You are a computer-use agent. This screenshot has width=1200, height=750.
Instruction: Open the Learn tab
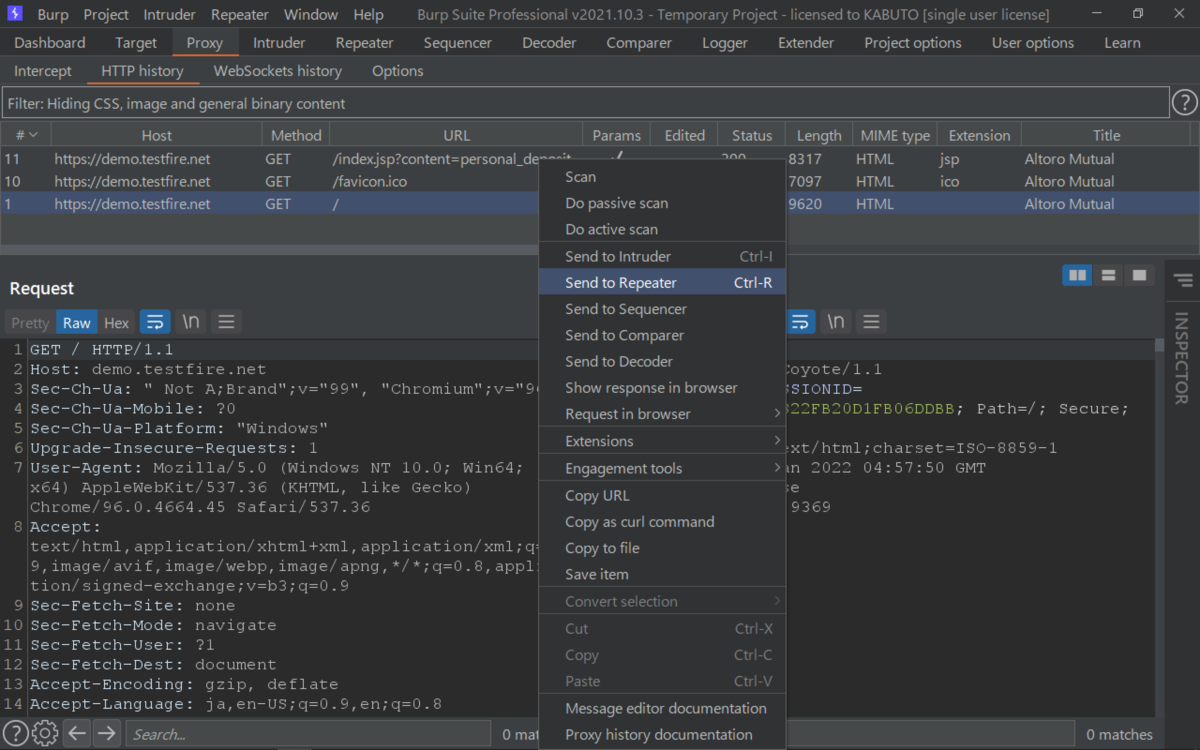[1122, 43]
